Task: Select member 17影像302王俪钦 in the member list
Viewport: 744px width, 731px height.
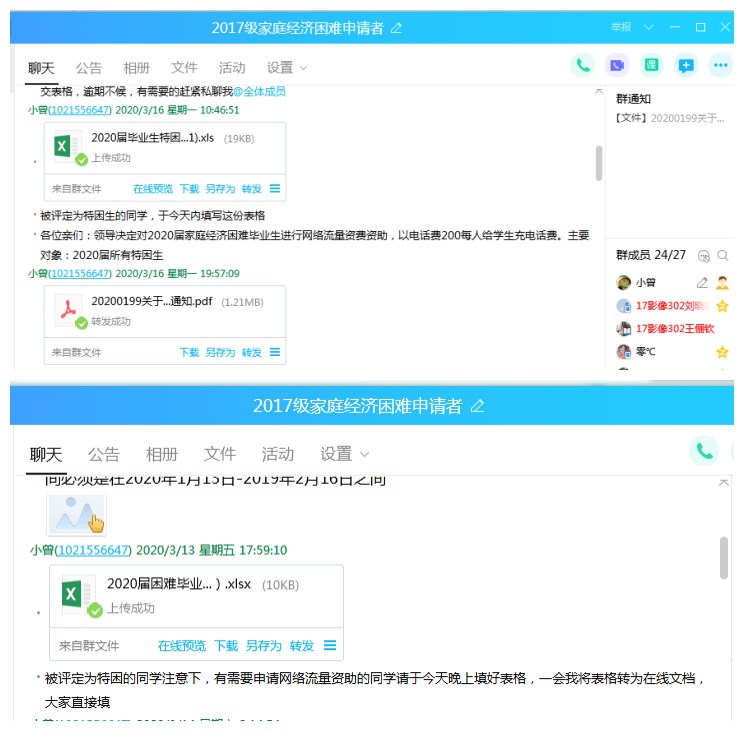Action: (674, 329)
